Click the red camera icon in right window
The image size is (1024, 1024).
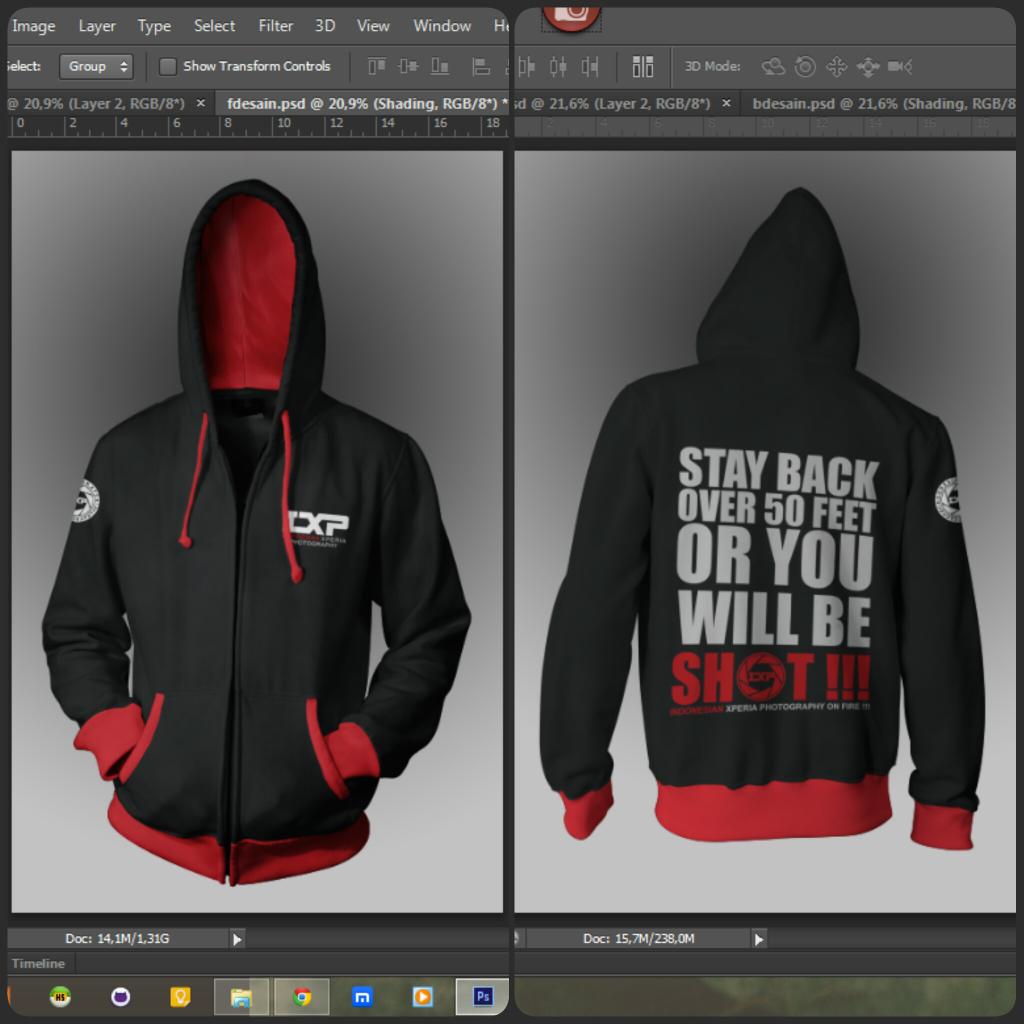pos(571,18)
